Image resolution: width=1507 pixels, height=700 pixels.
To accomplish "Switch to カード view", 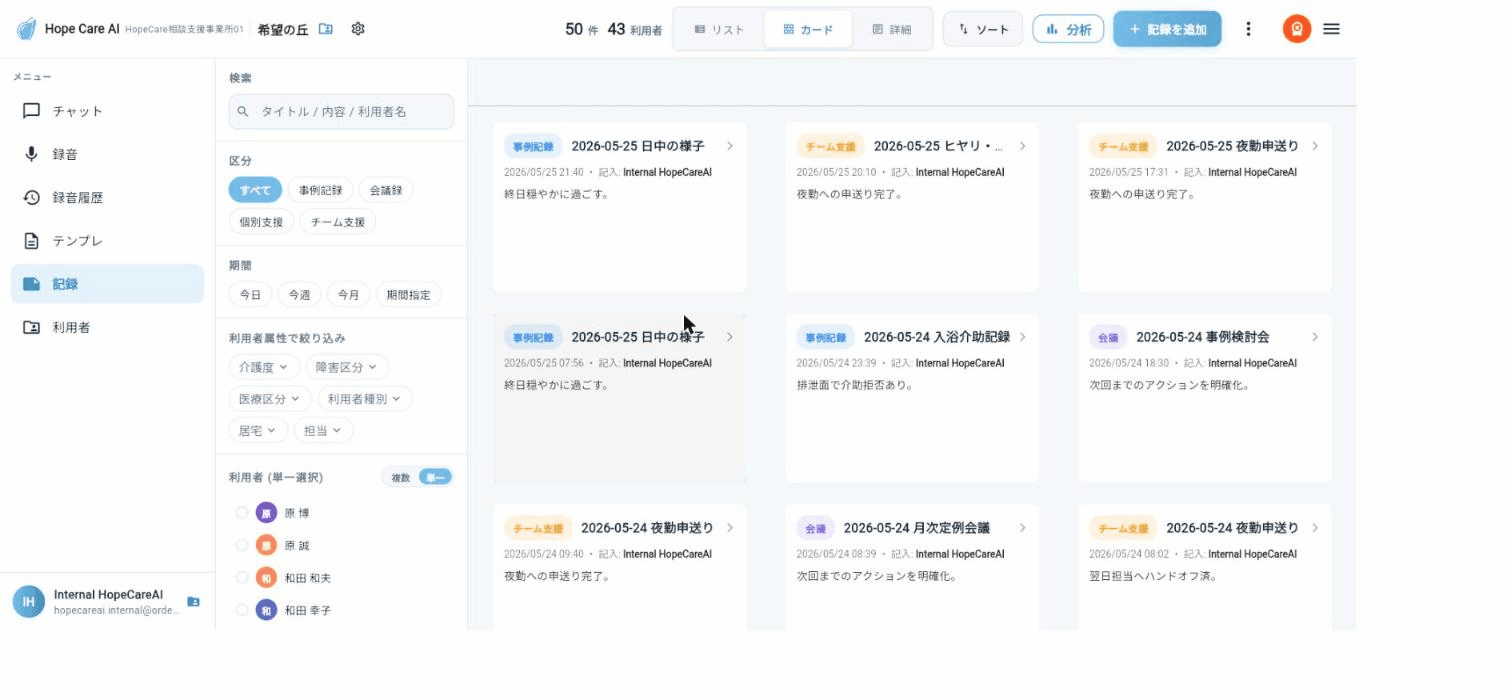I will click(x=808, y=29).
